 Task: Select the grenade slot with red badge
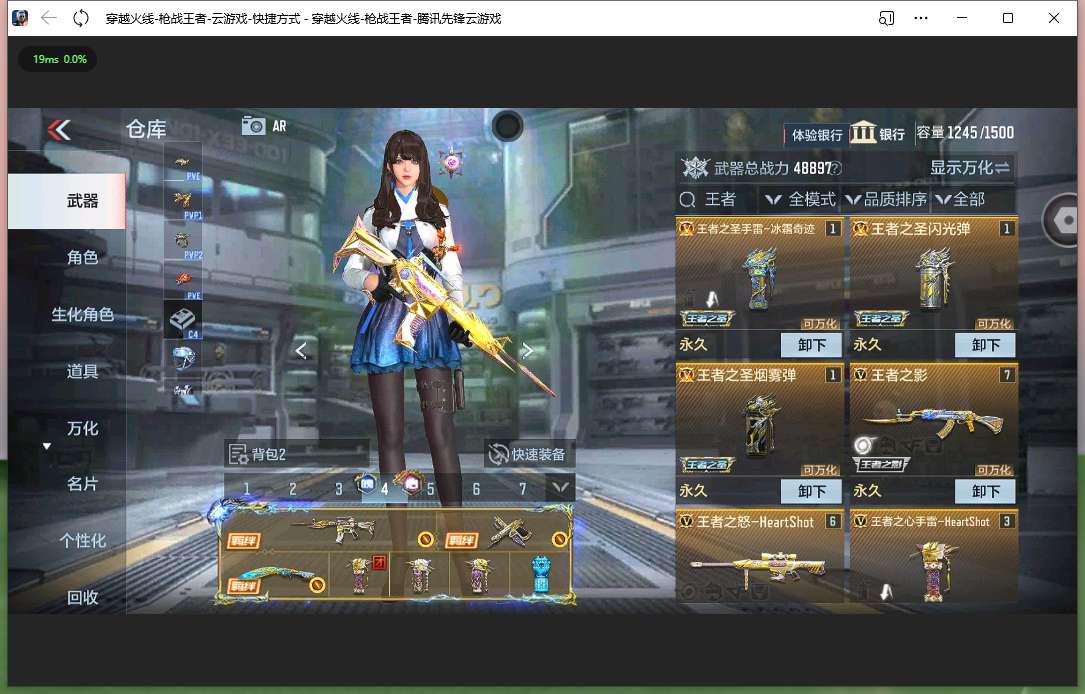[x=360, y=574]
